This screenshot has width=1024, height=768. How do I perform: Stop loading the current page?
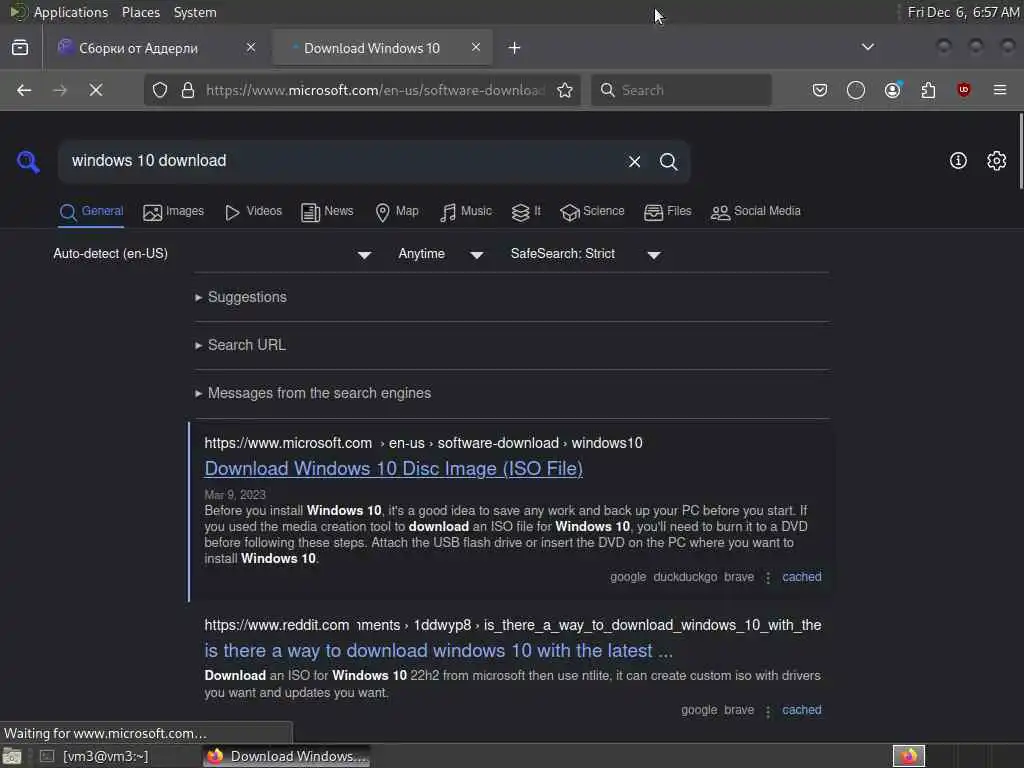click(96, 90)
